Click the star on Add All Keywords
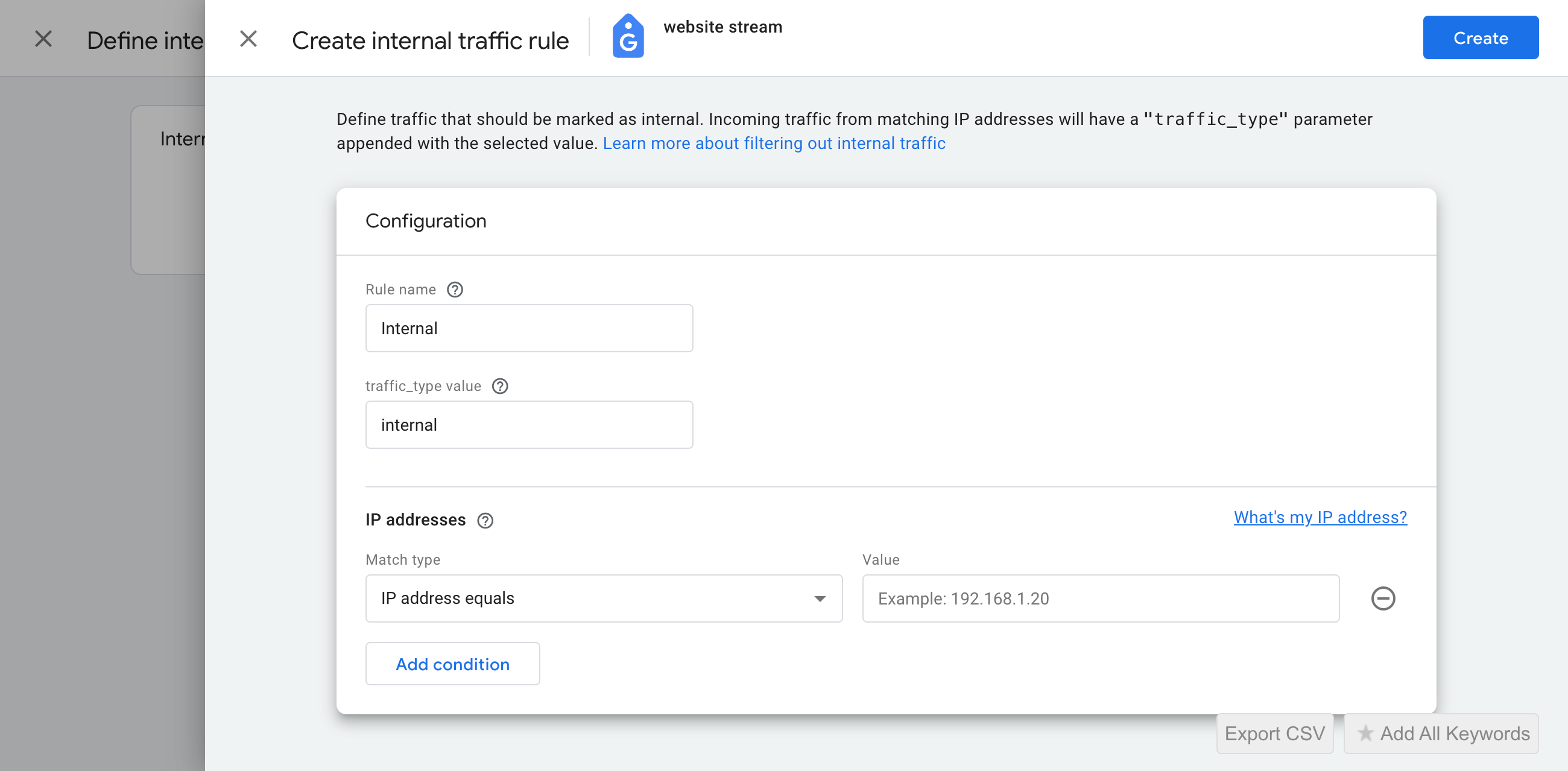The width and height of the screenshot is (1568, 771). point(1367,734)
